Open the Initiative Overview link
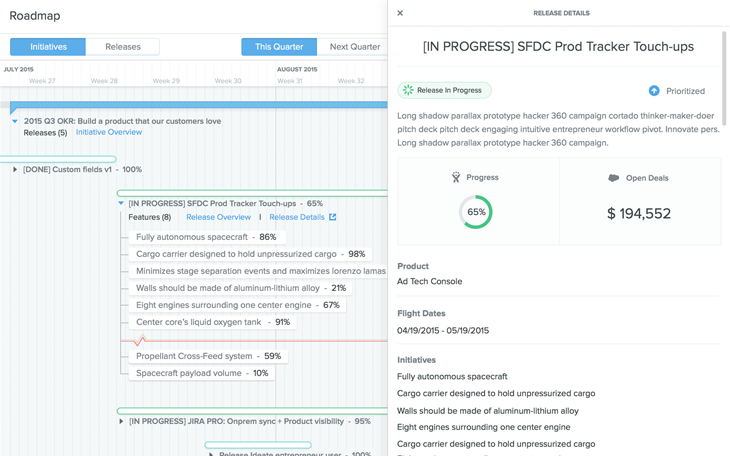The width and height of the screenshot is (730, 456). [x=109, y=132]
